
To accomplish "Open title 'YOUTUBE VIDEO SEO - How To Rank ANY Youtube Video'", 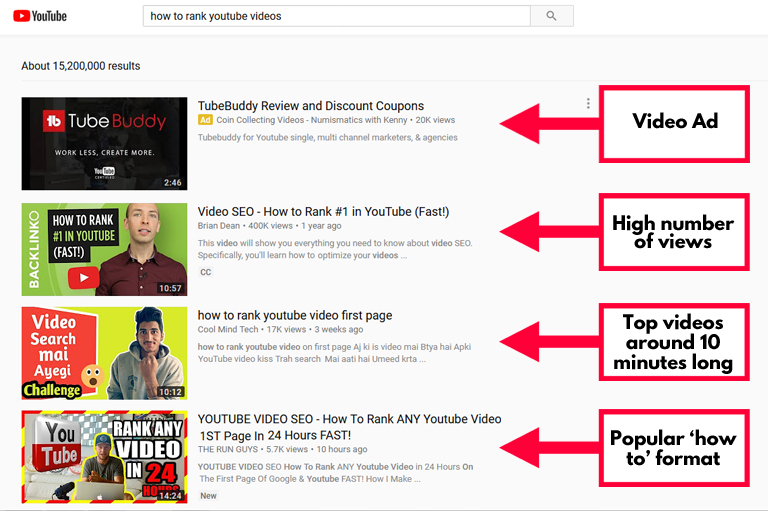I will click(349, 427).
